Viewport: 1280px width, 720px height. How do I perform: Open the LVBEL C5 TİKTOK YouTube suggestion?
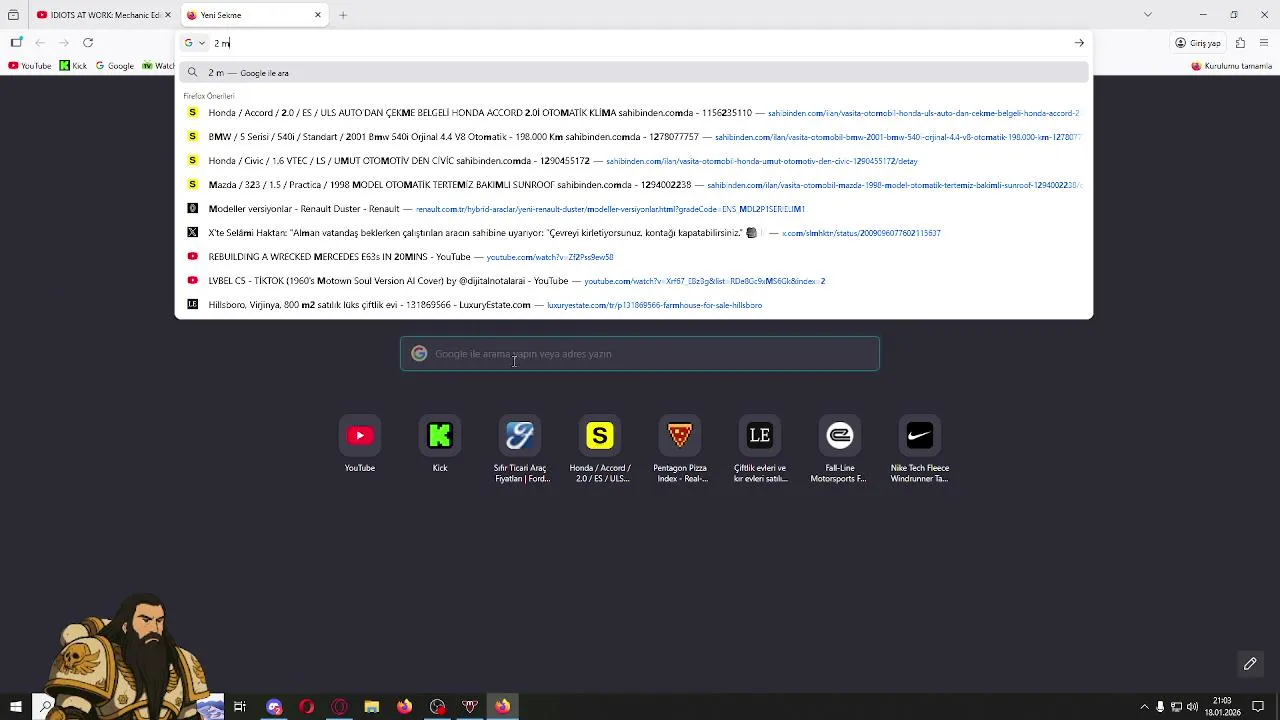tap(634, 281)
